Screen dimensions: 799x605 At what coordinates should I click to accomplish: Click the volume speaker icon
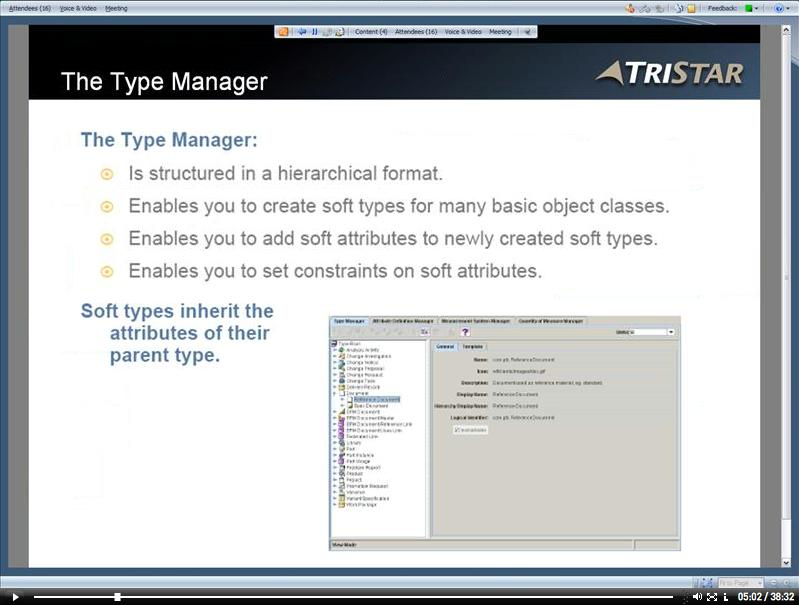pos(697,597)
